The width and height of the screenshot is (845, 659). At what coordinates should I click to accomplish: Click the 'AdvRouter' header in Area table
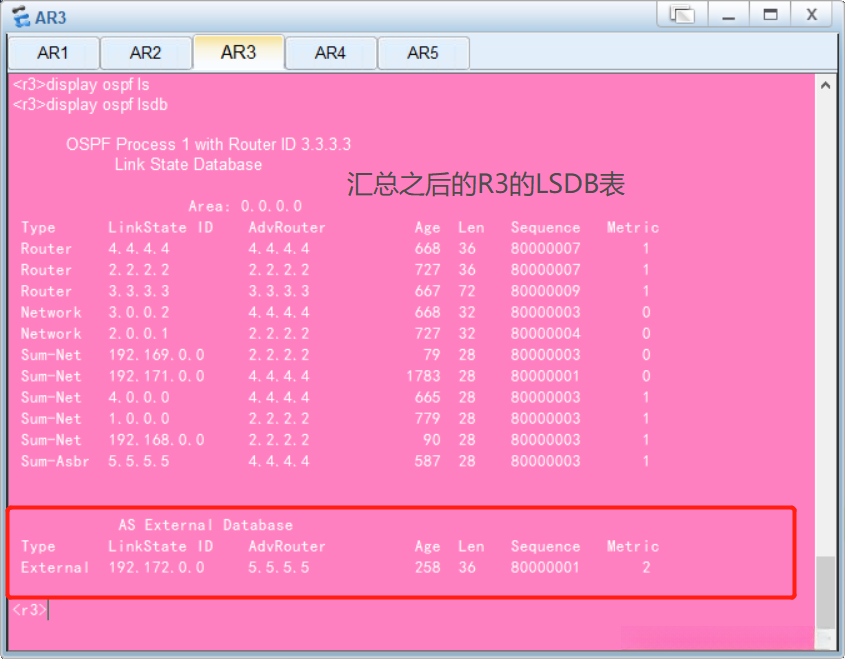point(287,227)
